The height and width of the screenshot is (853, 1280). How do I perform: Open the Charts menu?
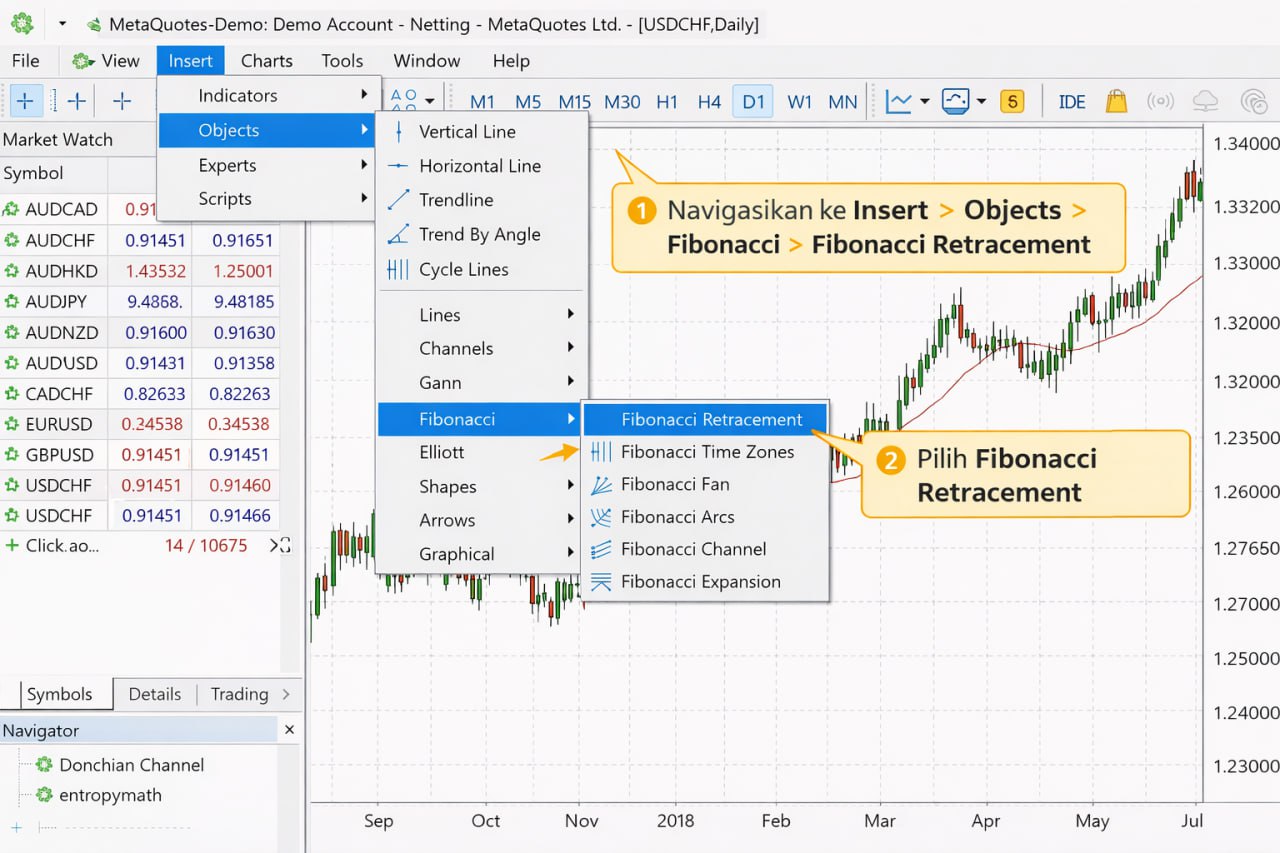[x=267, y=61]
